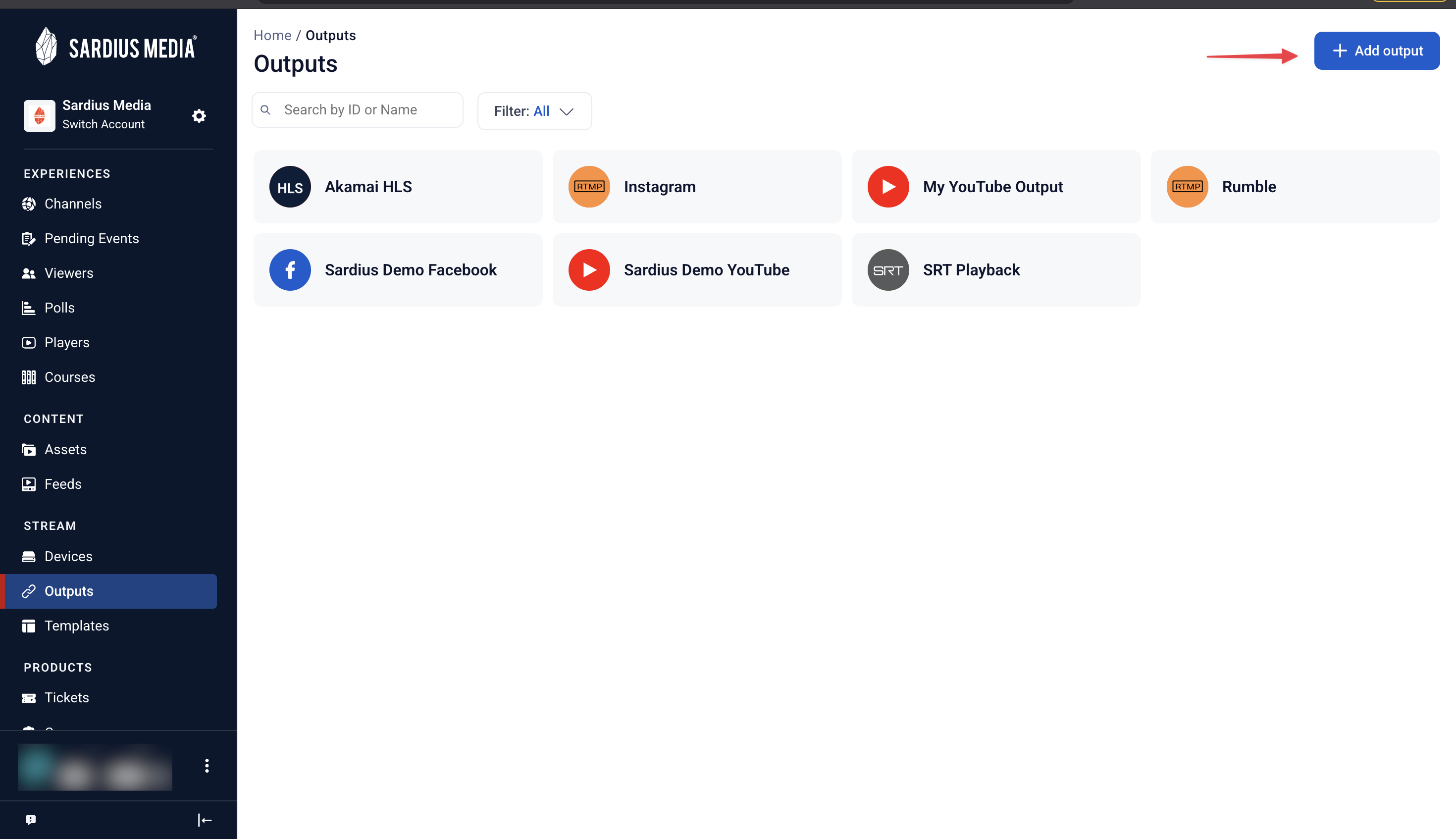This screenshot has height=839, width=1456.
Task: Click the SRT icon on SRT Playback
Action: pyautogui.click(x=888, y=269)
